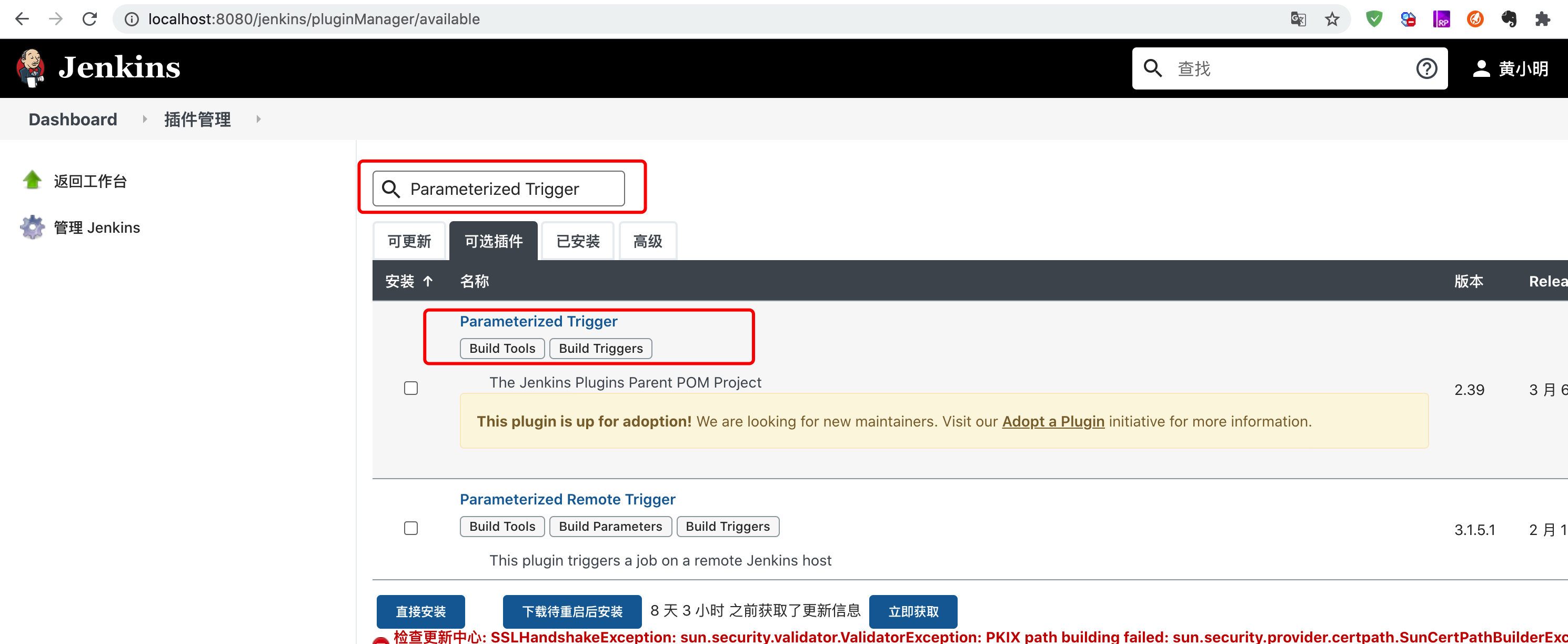Image resolution: width=1568 pixels, height=644 pixels.
Task: Click the 立即获取 button
Action: pyautogui.click(x=913, y=611)
